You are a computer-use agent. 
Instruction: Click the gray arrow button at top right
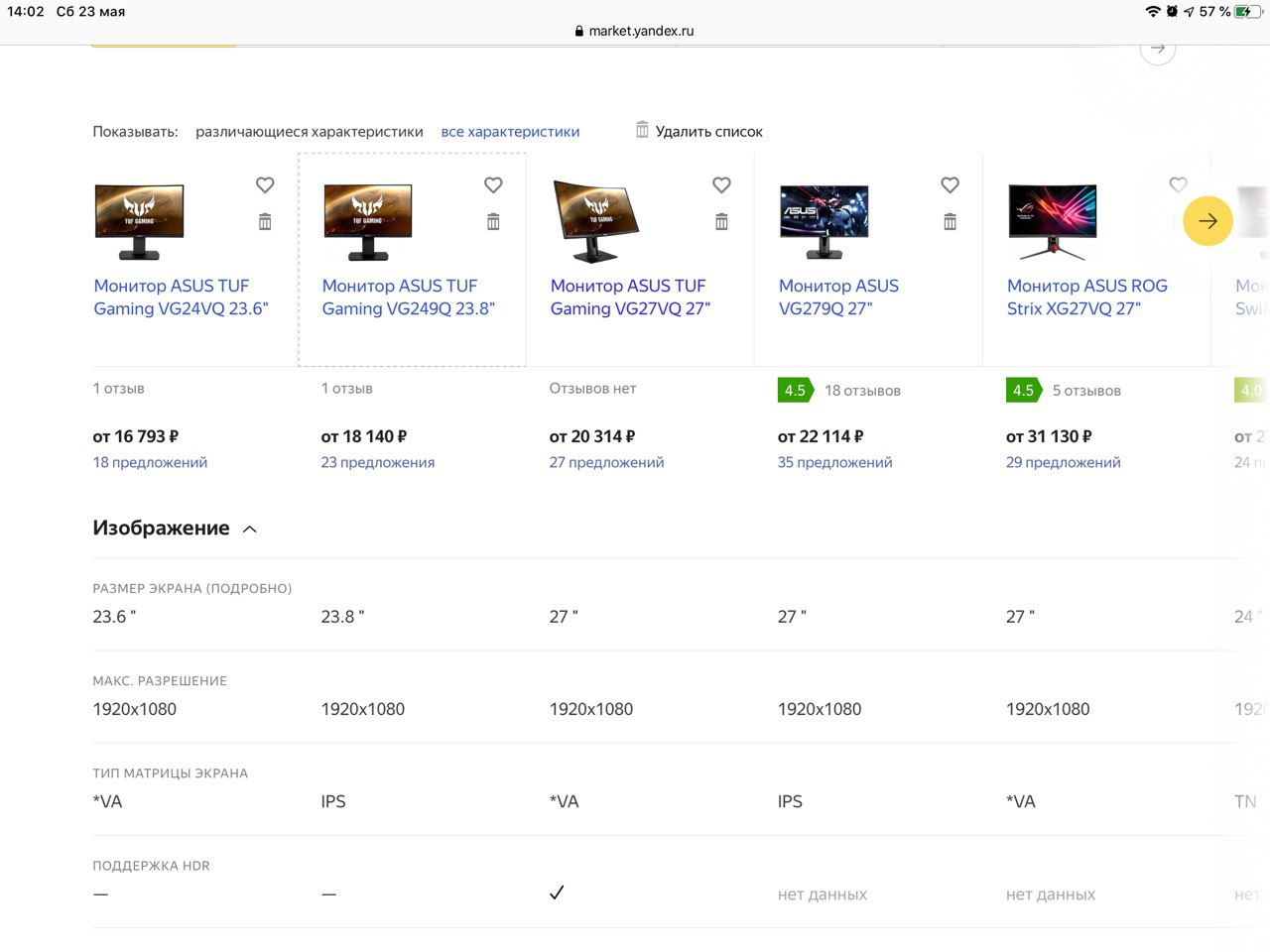point(1157,50)
